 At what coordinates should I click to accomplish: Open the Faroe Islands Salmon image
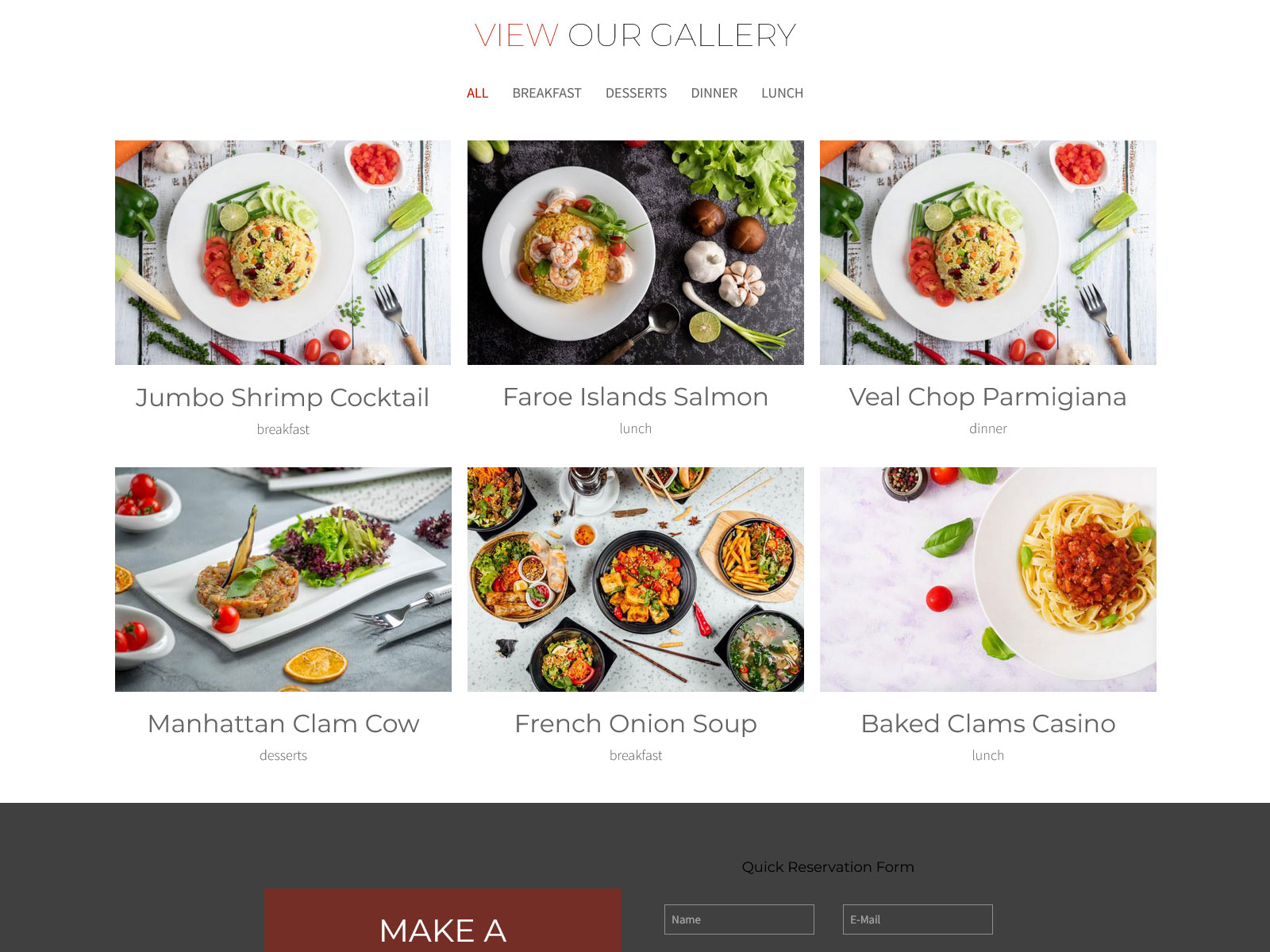tap(635, 252)
